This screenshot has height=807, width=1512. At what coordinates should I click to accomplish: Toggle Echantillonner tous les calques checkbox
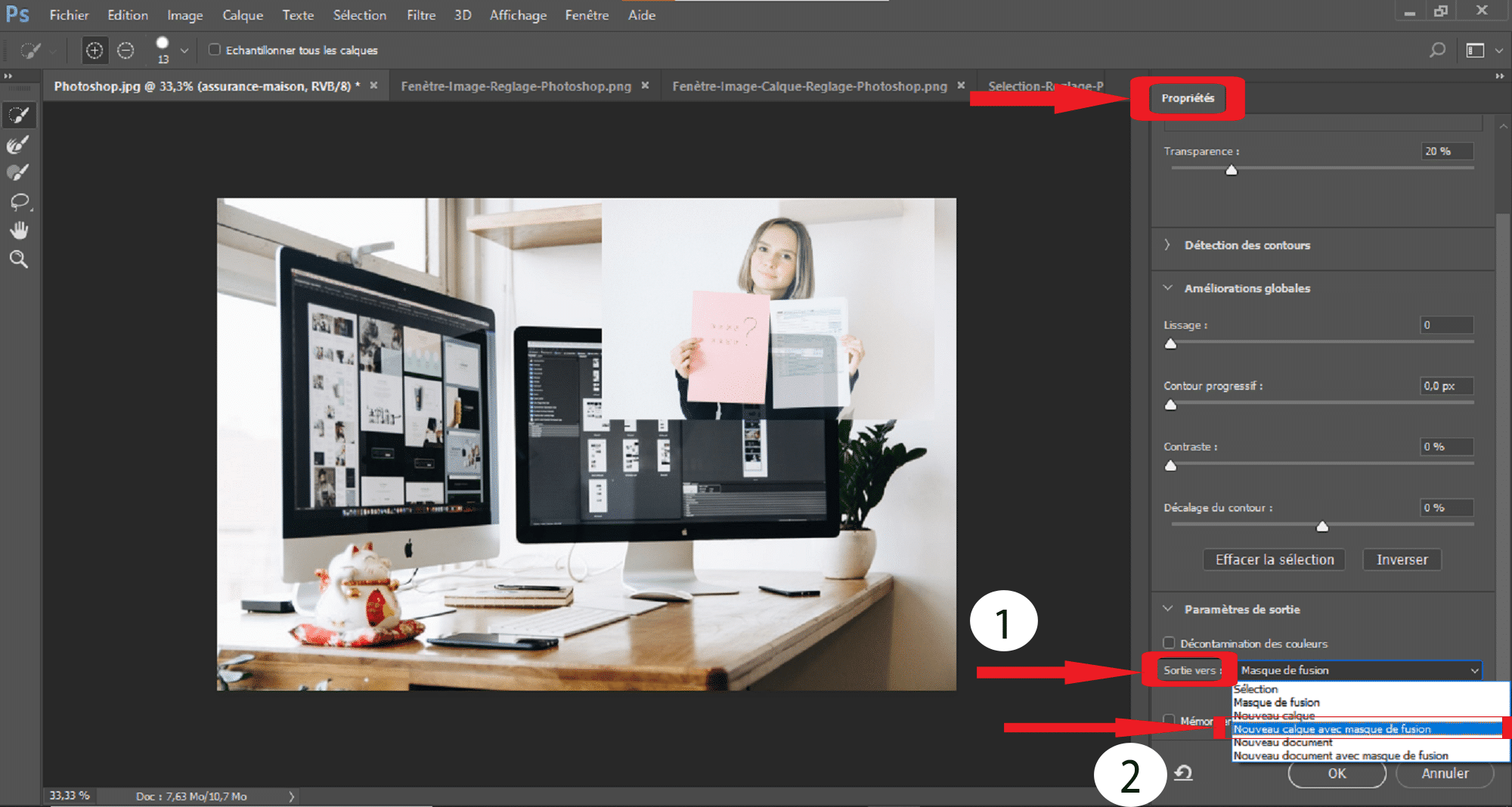click(x=215, y=50)
